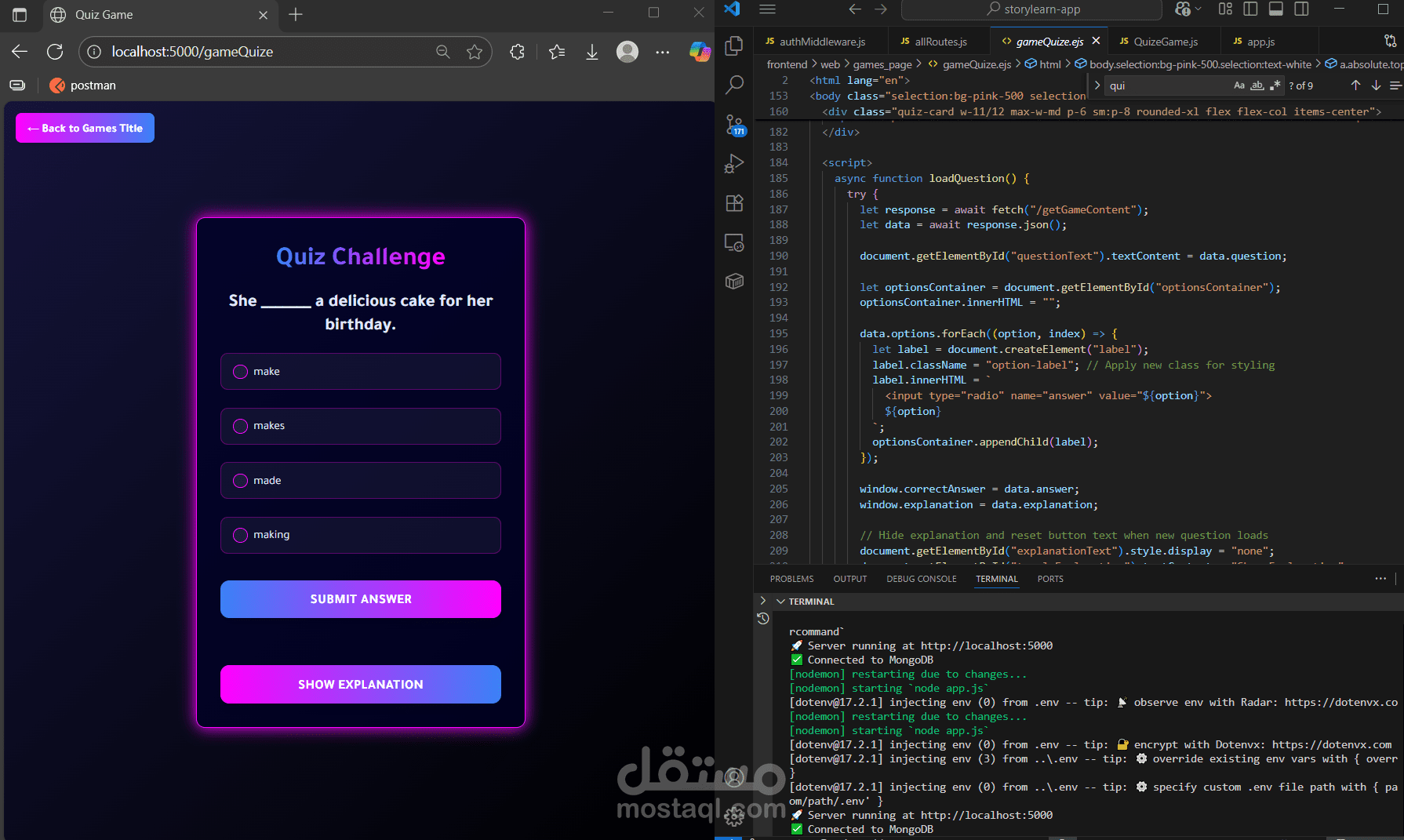Select the 'make' answer option
The width and height of the screenshot is (1404, 840).
360,372
